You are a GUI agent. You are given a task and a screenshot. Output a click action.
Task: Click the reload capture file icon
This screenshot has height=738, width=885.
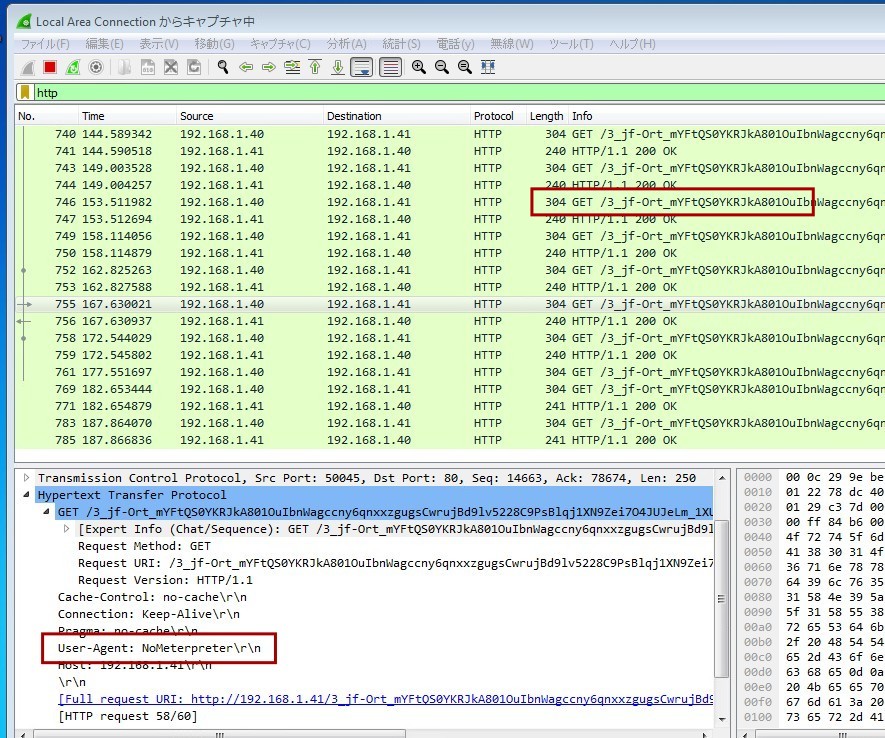click(x=194, y=68)
